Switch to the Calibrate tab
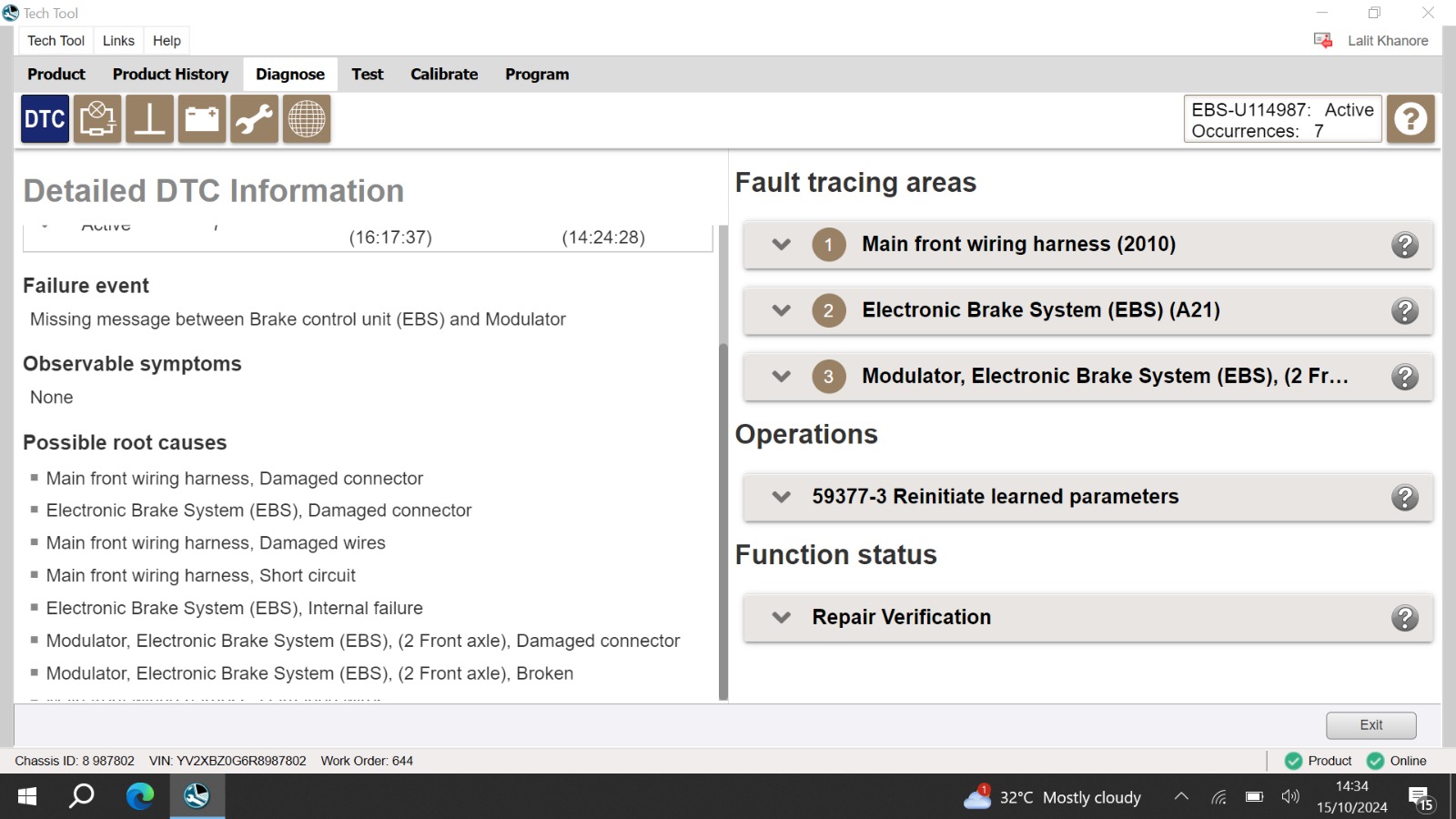The image size is (1456, 819). click(x=444, y=75)
